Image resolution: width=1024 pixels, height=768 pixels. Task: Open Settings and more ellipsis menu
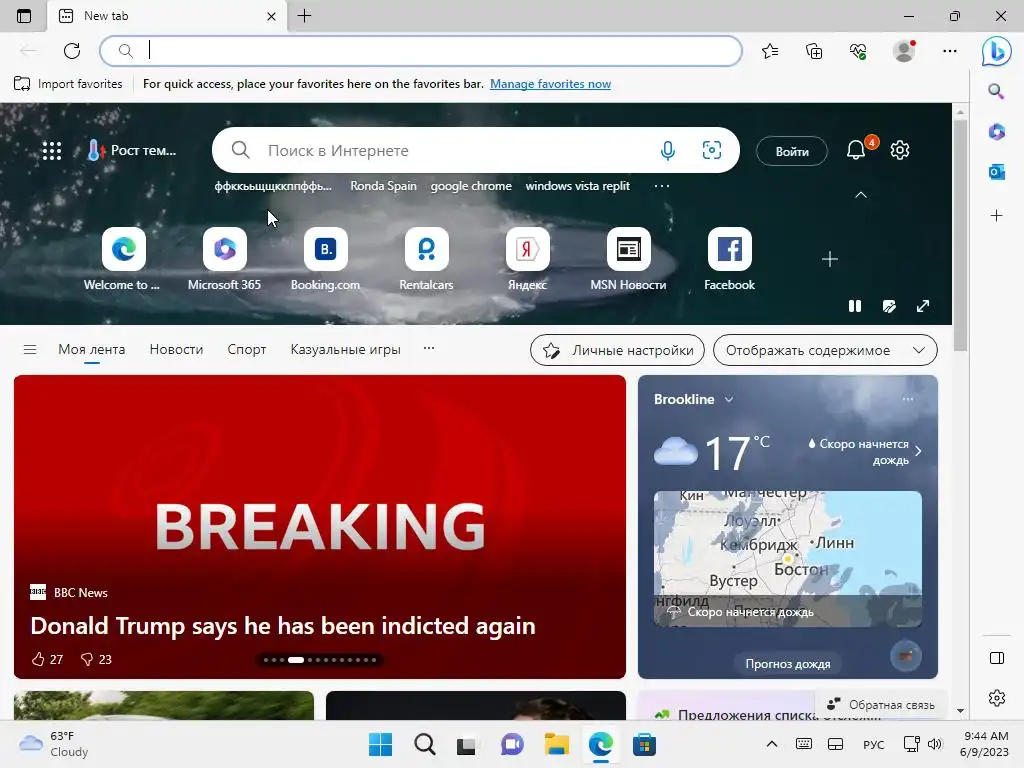coord(950,50)
